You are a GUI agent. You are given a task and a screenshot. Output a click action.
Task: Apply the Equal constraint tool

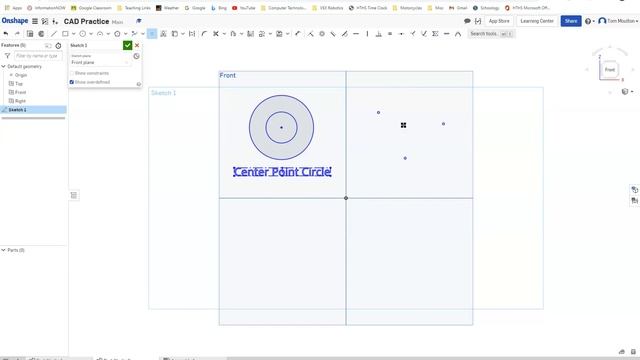(390, 34)
